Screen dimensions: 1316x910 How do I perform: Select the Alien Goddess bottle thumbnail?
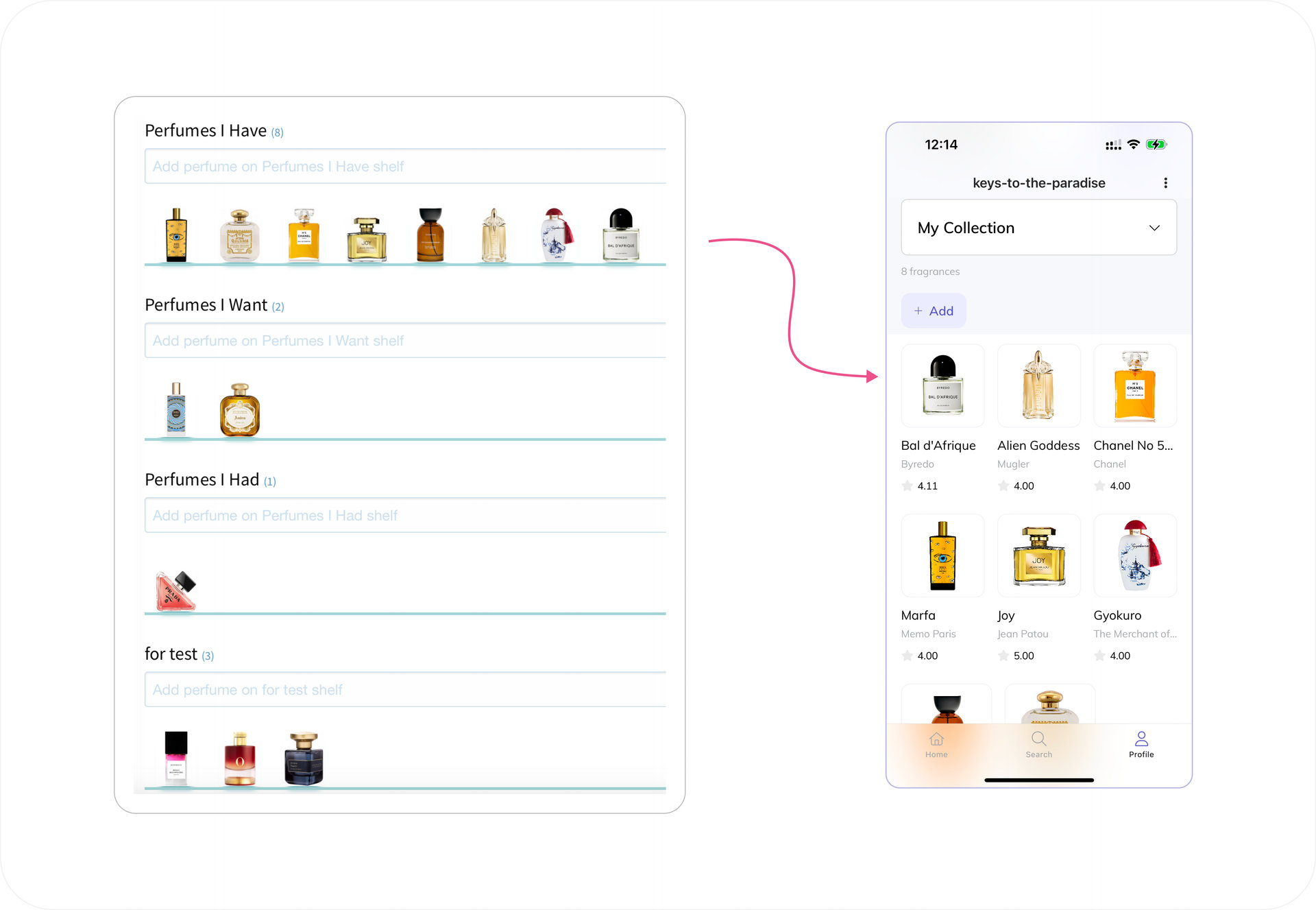point(1038,386)
